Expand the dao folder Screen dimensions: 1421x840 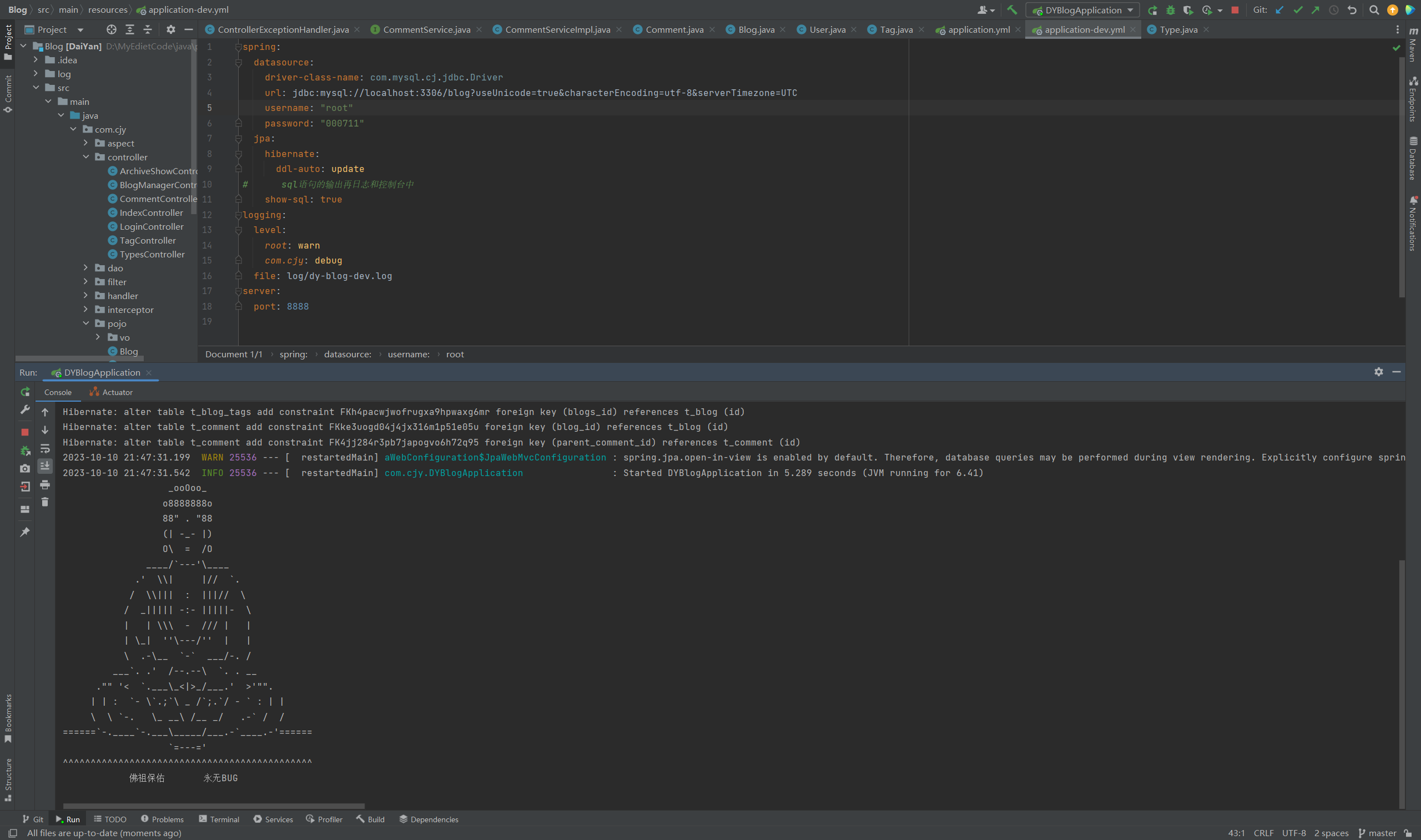[x=86, y=268]
